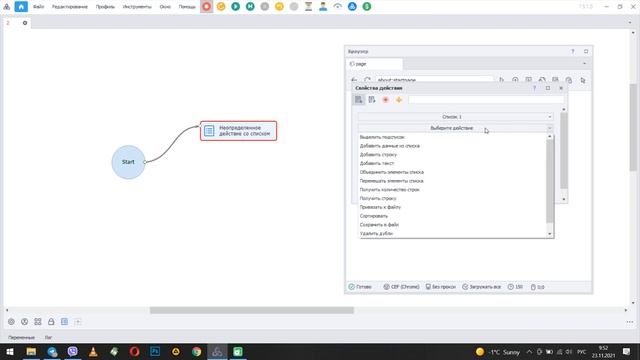Viewport: 640px width, 360px height.
Task: Open the Лог bottom tab
Action: (x=48, y=338)
